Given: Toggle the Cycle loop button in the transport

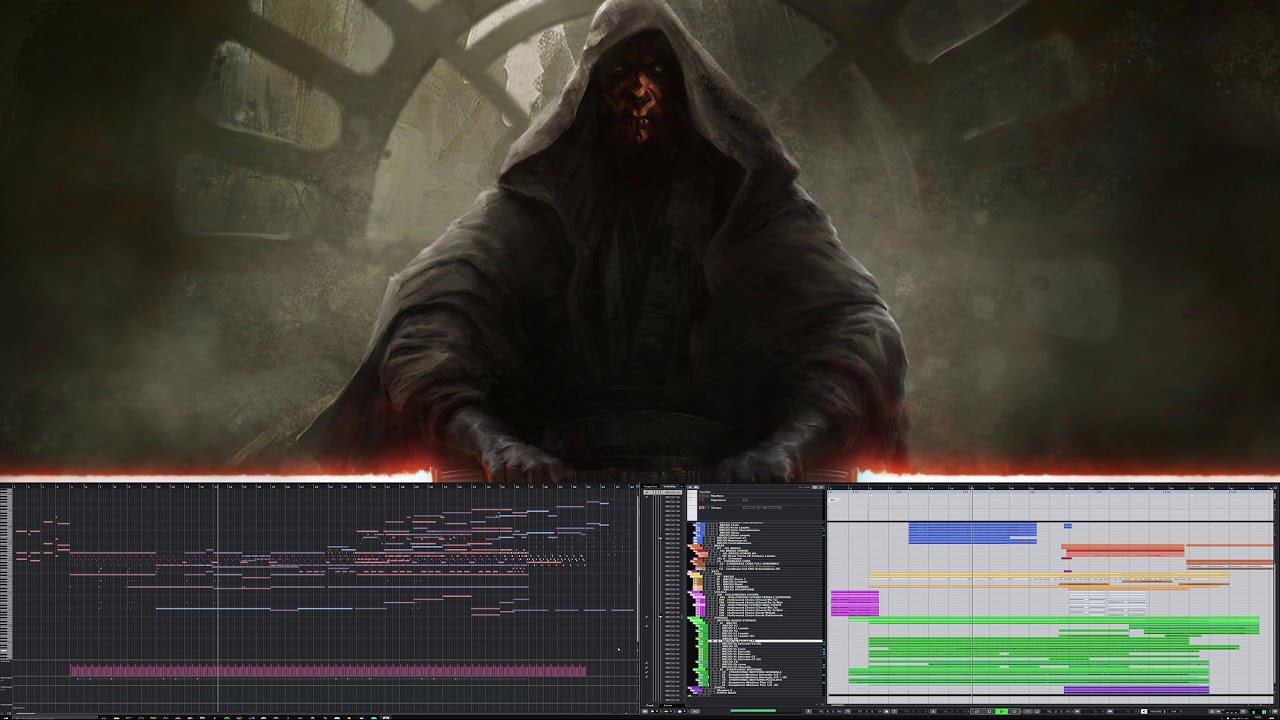Looking at the screenshot, I should pyautogui.click(x=976, y=711).
